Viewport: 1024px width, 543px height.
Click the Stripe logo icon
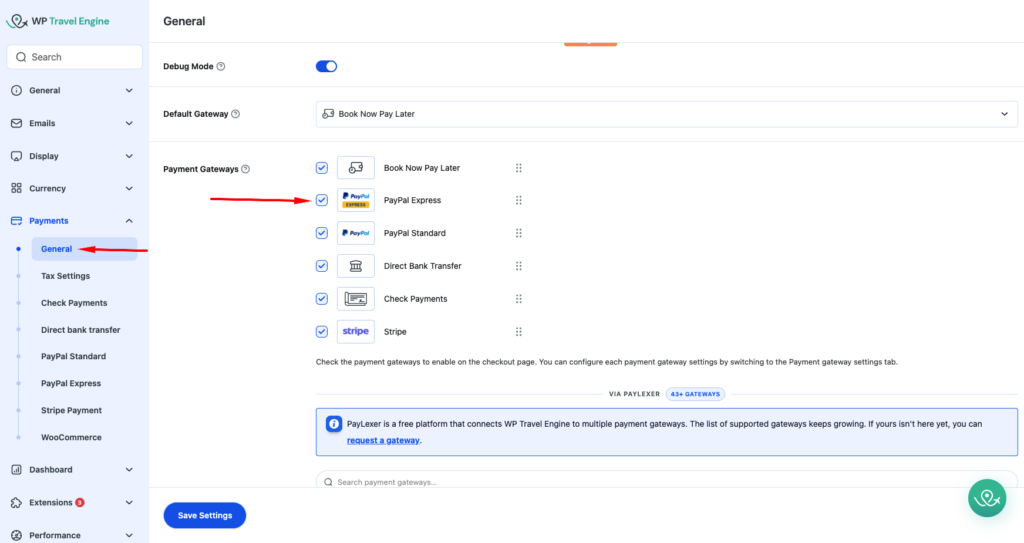tap(356, 331)
